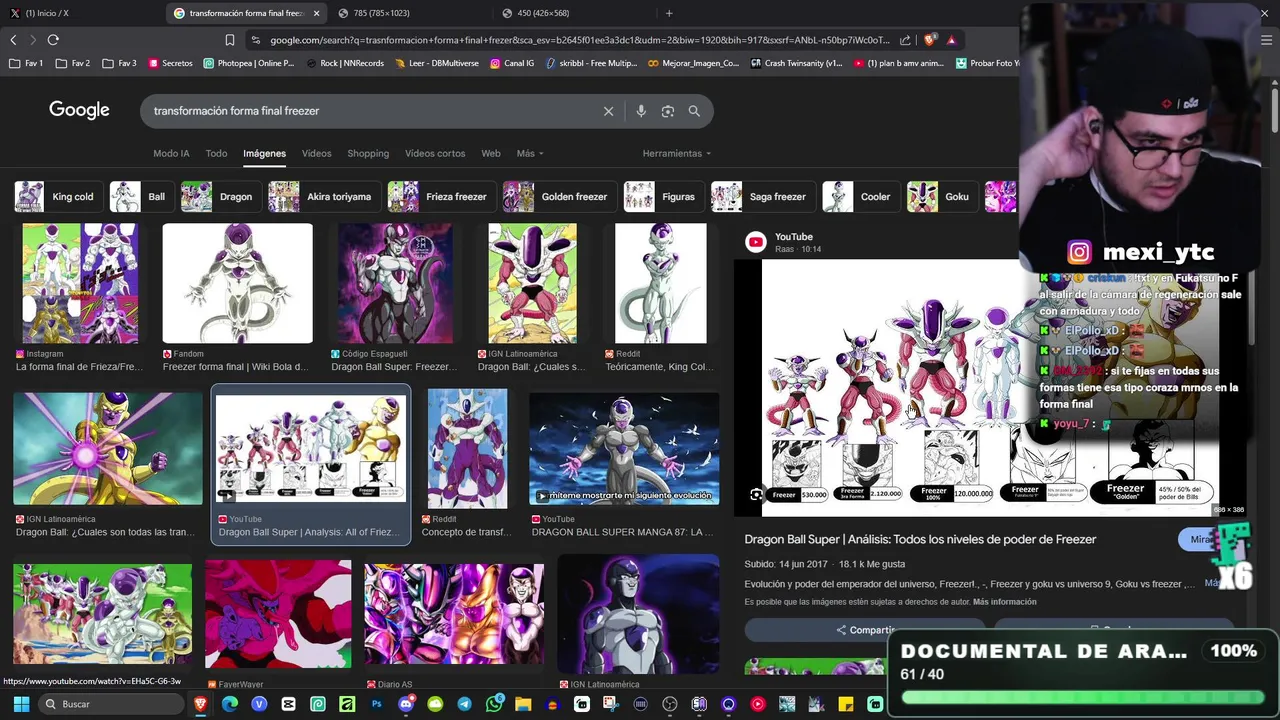Clear the Google search box text
Image resolution: width=1280 pixels, height=720 pixels.
click(x=608, y=111)
